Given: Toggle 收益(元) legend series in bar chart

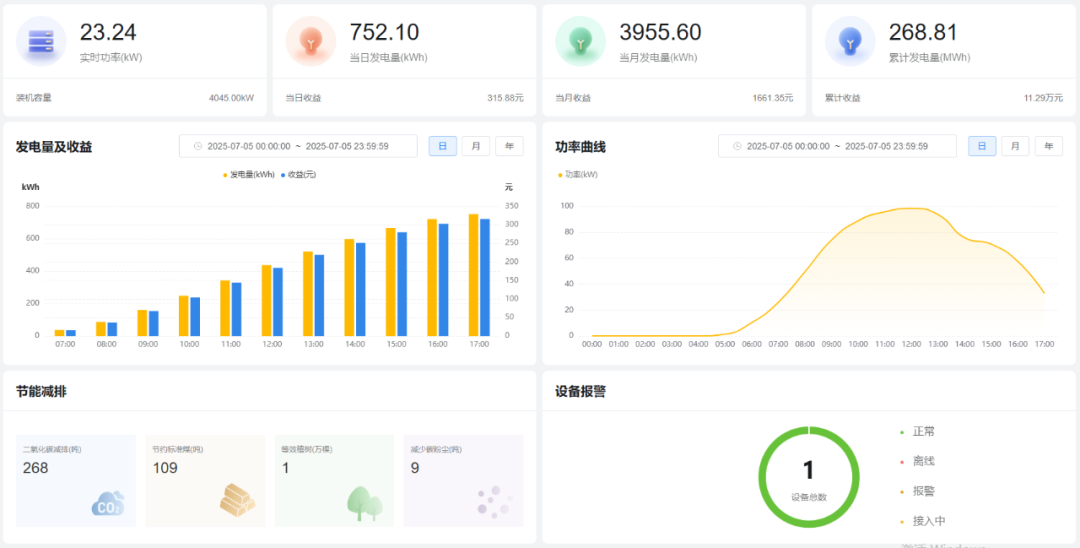Looking at the screenshot, I should tap(299, 174).
